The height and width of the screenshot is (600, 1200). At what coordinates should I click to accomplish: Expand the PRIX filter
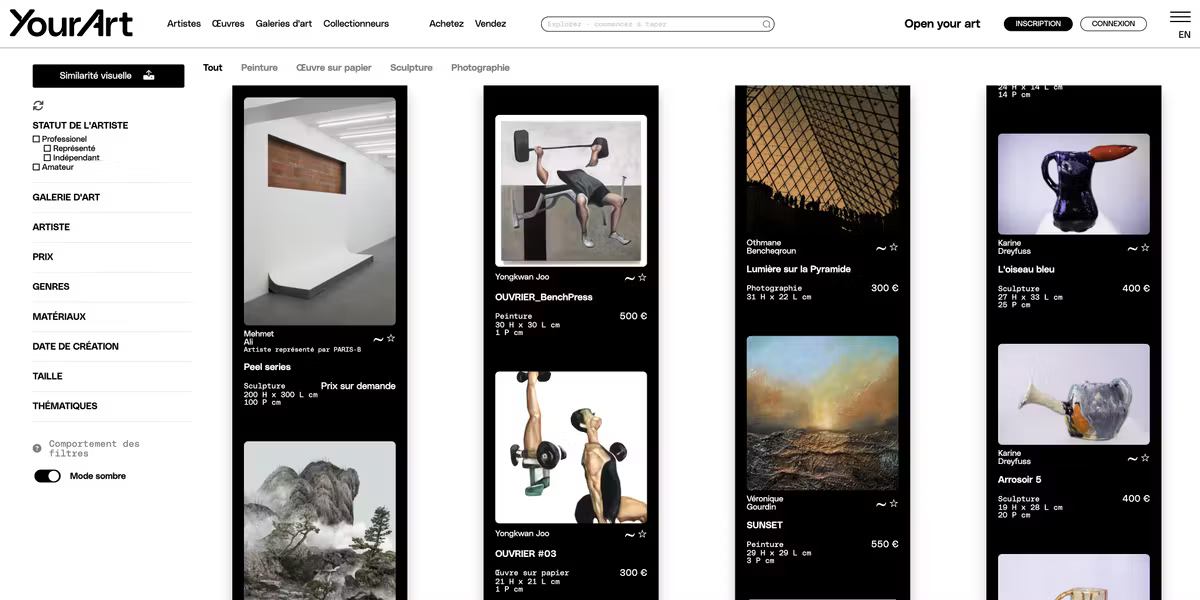point(43,257)
